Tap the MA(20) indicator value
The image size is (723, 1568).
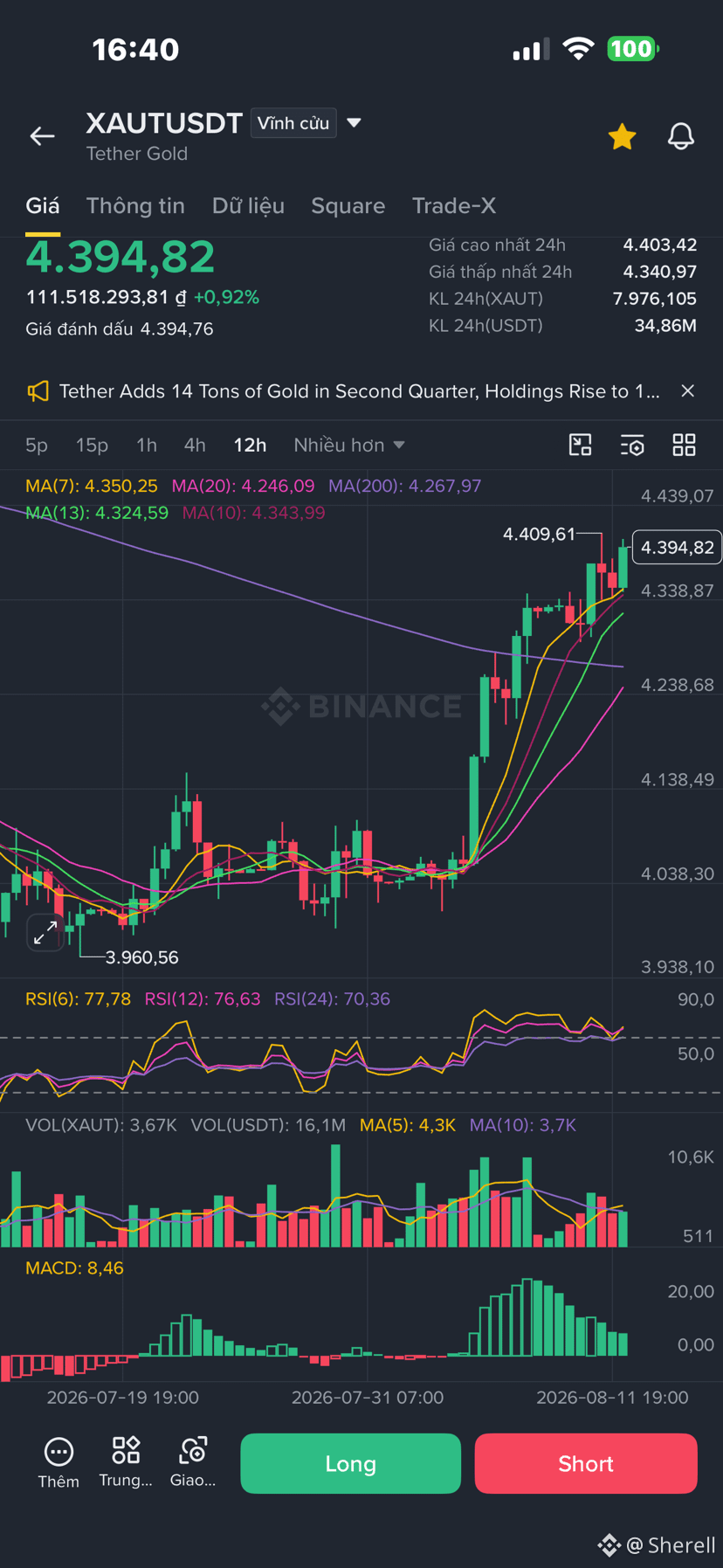tap(243, 486)
